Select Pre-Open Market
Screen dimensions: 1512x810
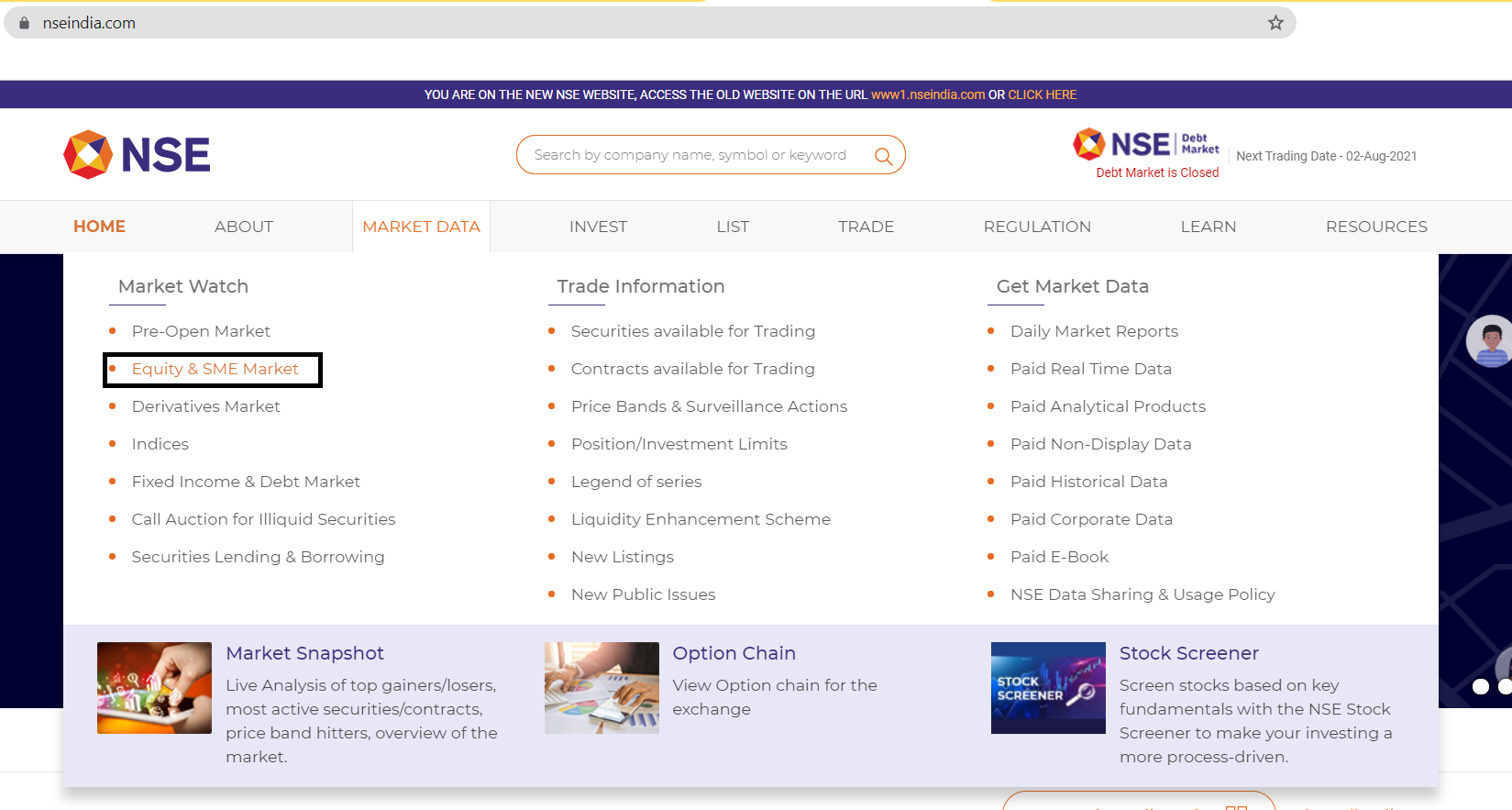tap(201, 331)
